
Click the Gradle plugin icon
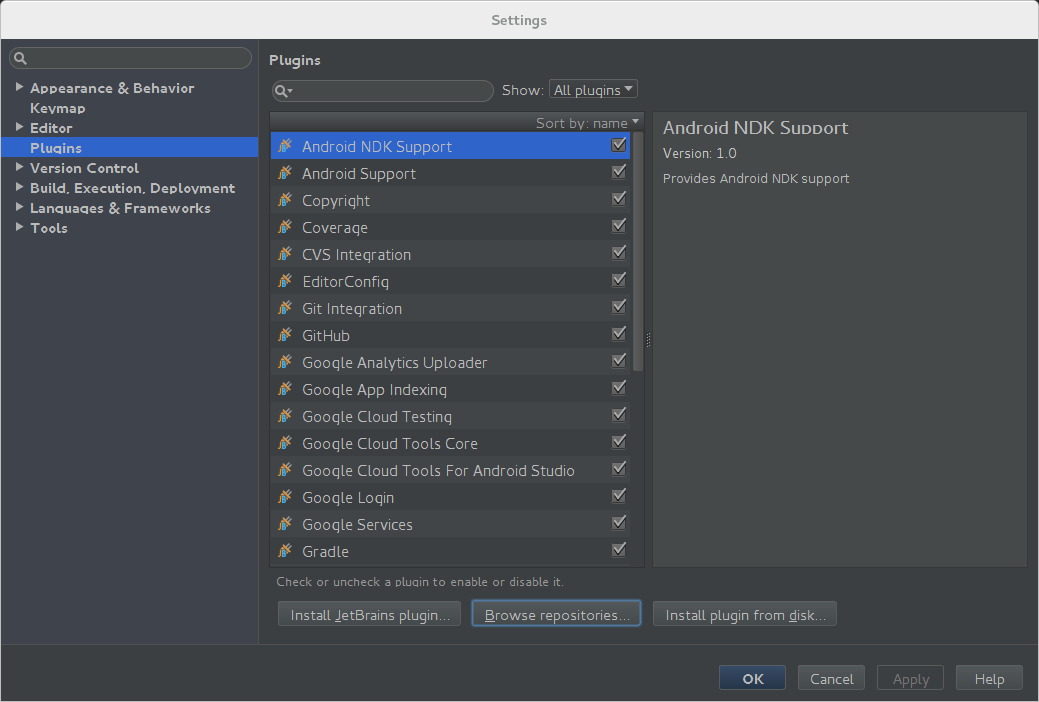(x=285, y=551)
